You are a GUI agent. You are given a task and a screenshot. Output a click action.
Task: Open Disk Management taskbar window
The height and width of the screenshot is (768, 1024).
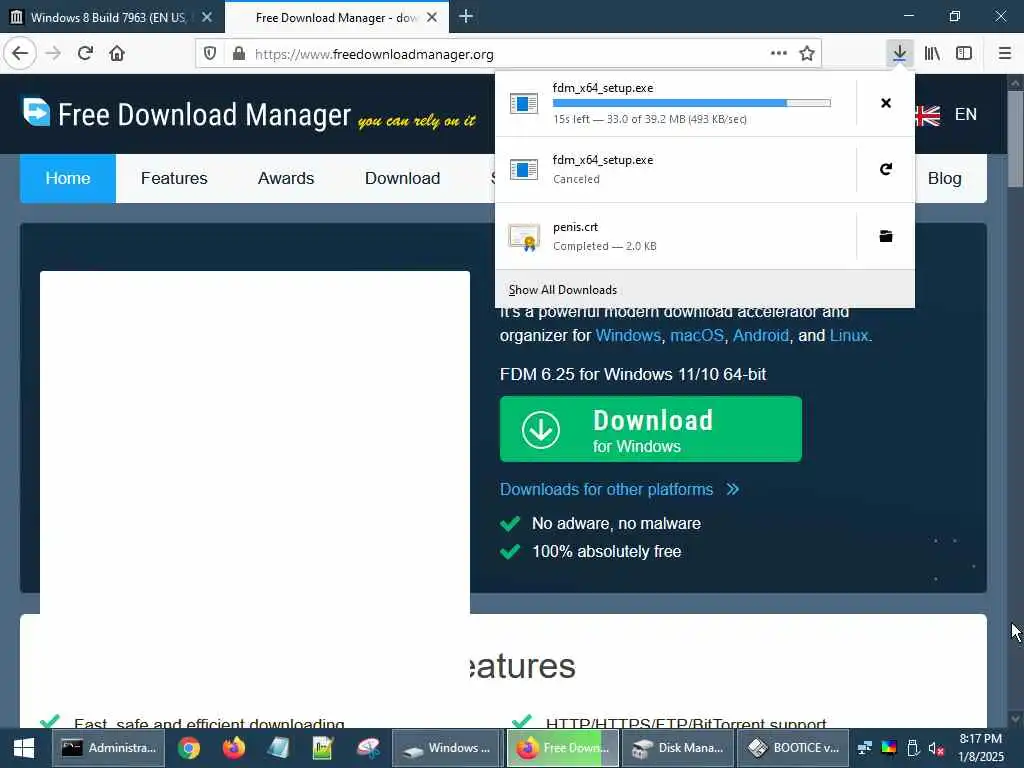click(679, 748)
